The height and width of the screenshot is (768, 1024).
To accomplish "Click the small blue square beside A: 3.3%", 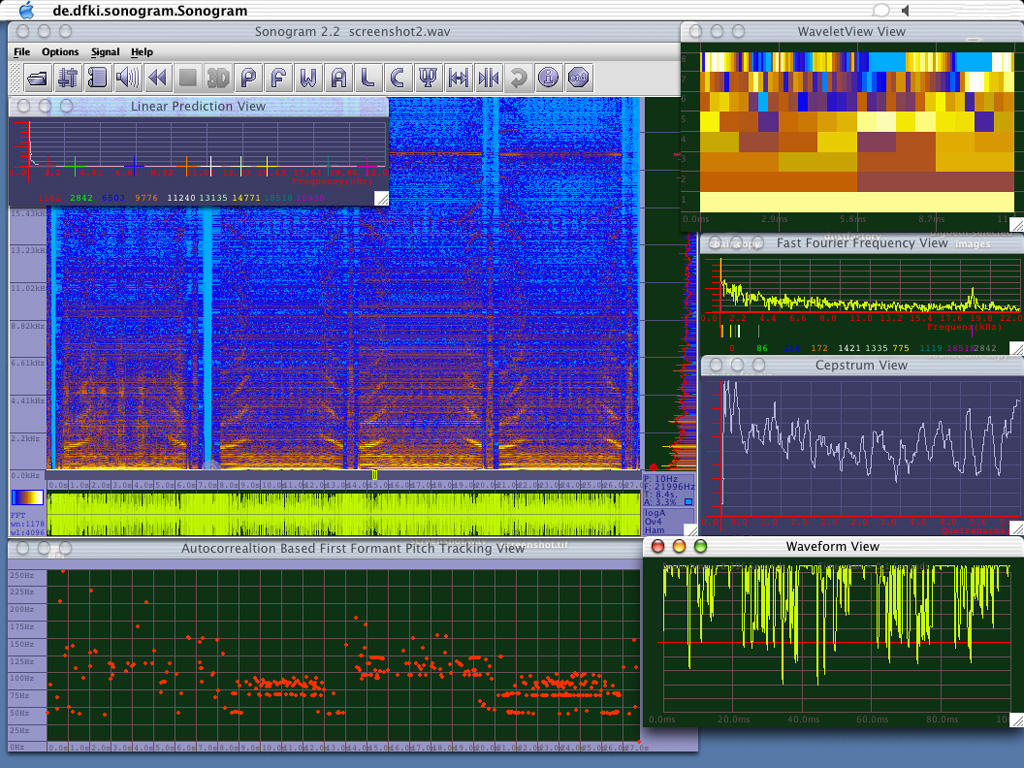I will point(688,502).
